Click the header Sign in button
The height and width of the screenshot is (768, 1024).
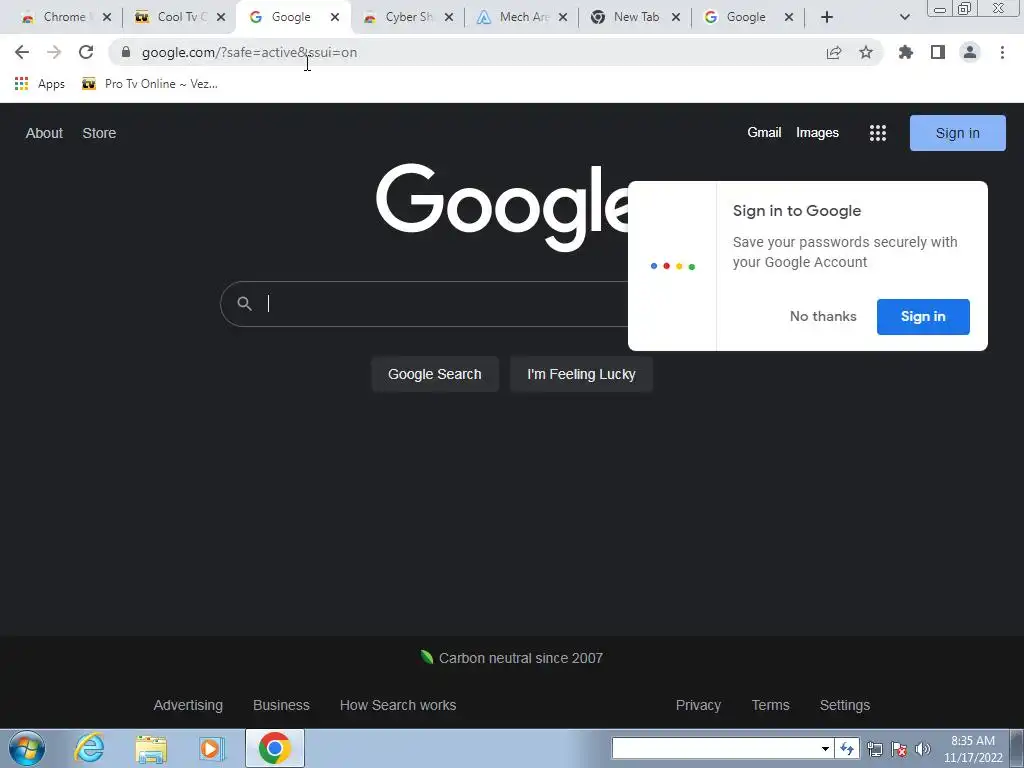click(957, 133)
